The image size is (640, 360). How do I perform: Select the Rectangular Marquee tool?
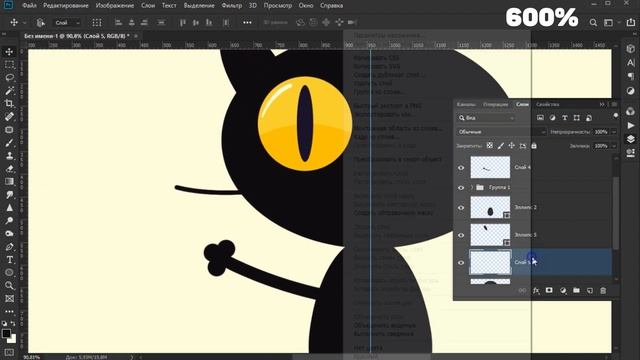pyautogui.click(x=9, y=65)
